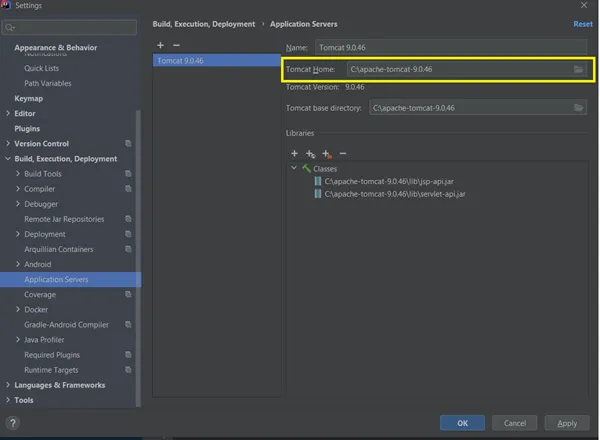Image resolution: width=600 pixels, height=440 pixels.
Task: Click the Apply button
Action: (x=567, y=423)
